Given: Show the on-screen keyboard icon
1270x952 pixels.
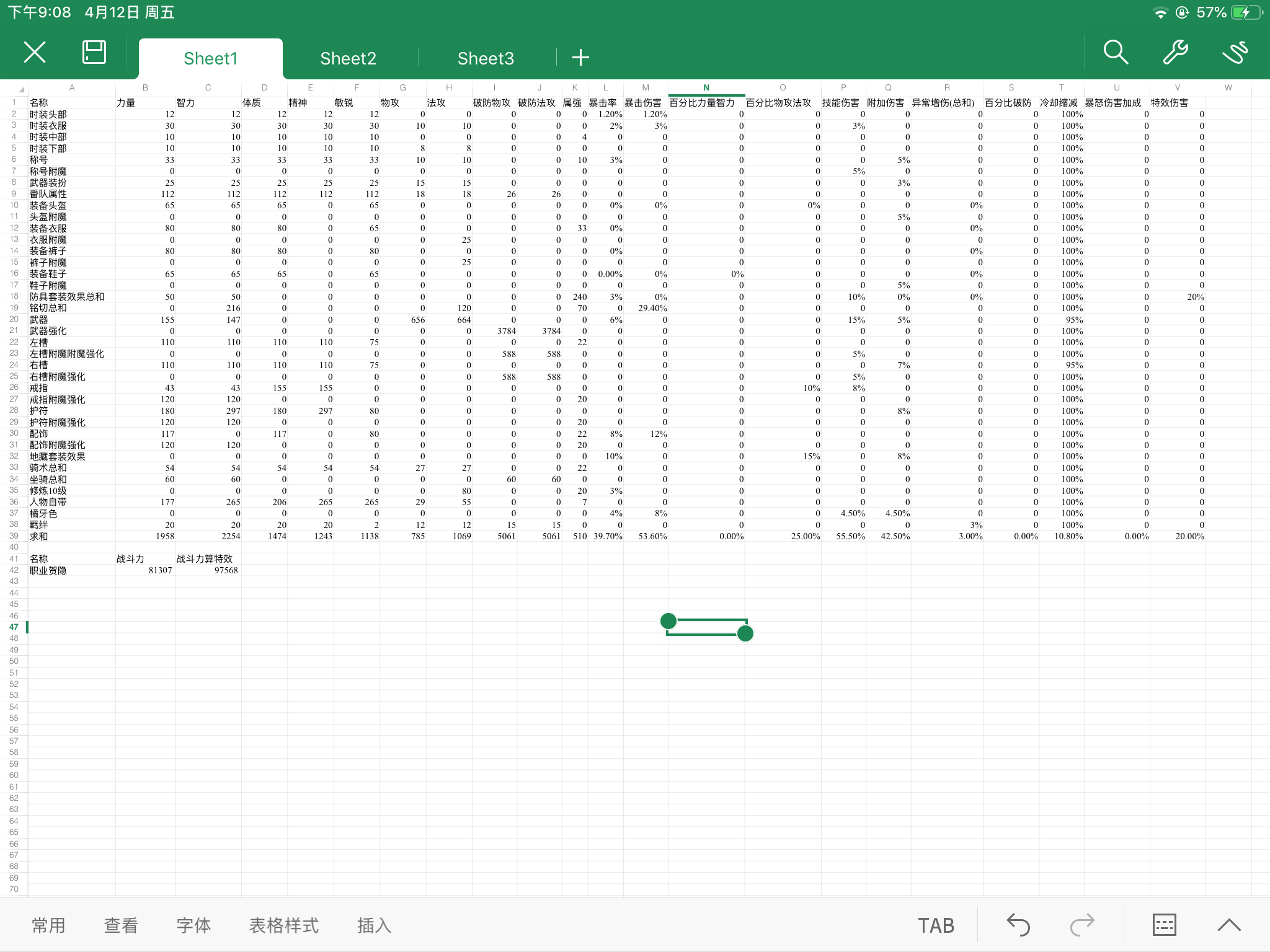Looking at the screenshot, I should coord(1164,925).
